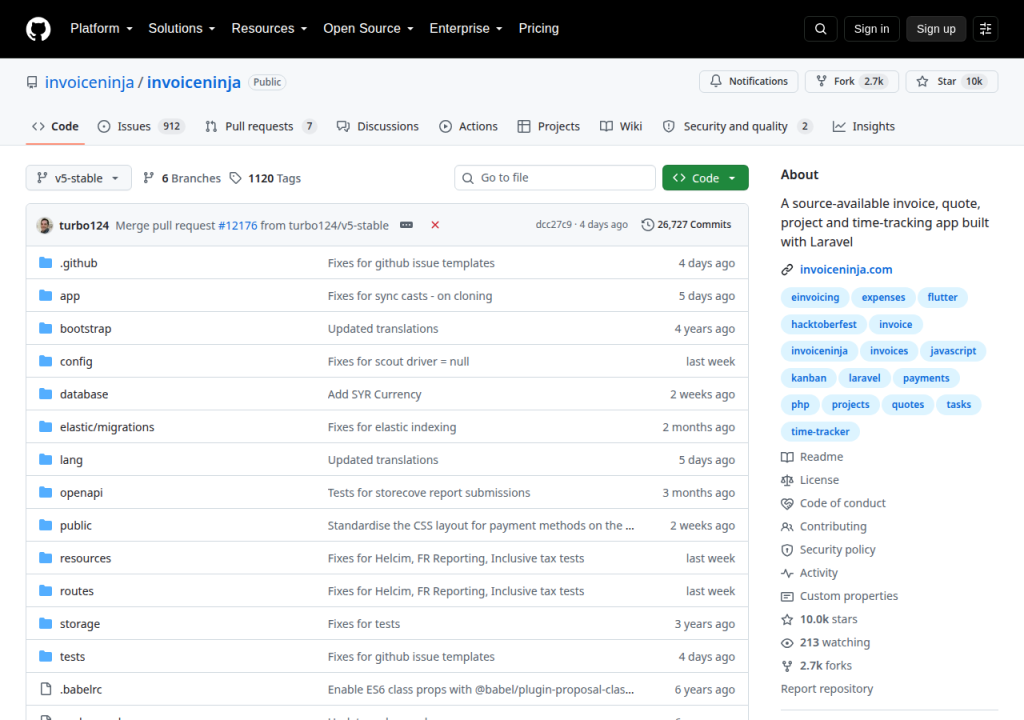
Task: Click the routes folder icon
Action: [x=45, y=591]
